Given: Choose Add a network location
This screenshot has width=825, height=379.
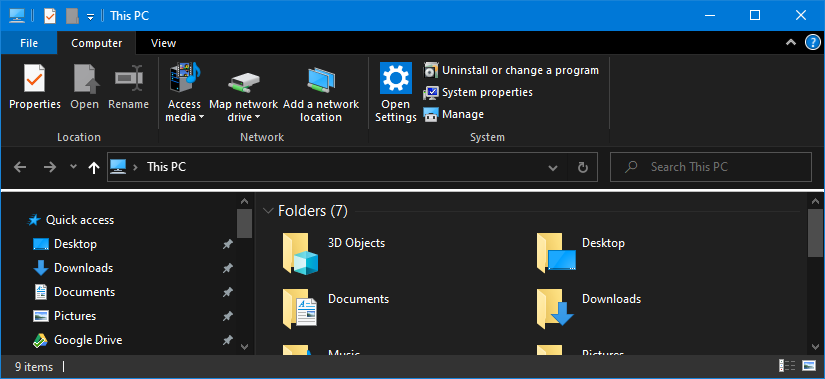Looking at the screenshot, I should click(321, 94).
